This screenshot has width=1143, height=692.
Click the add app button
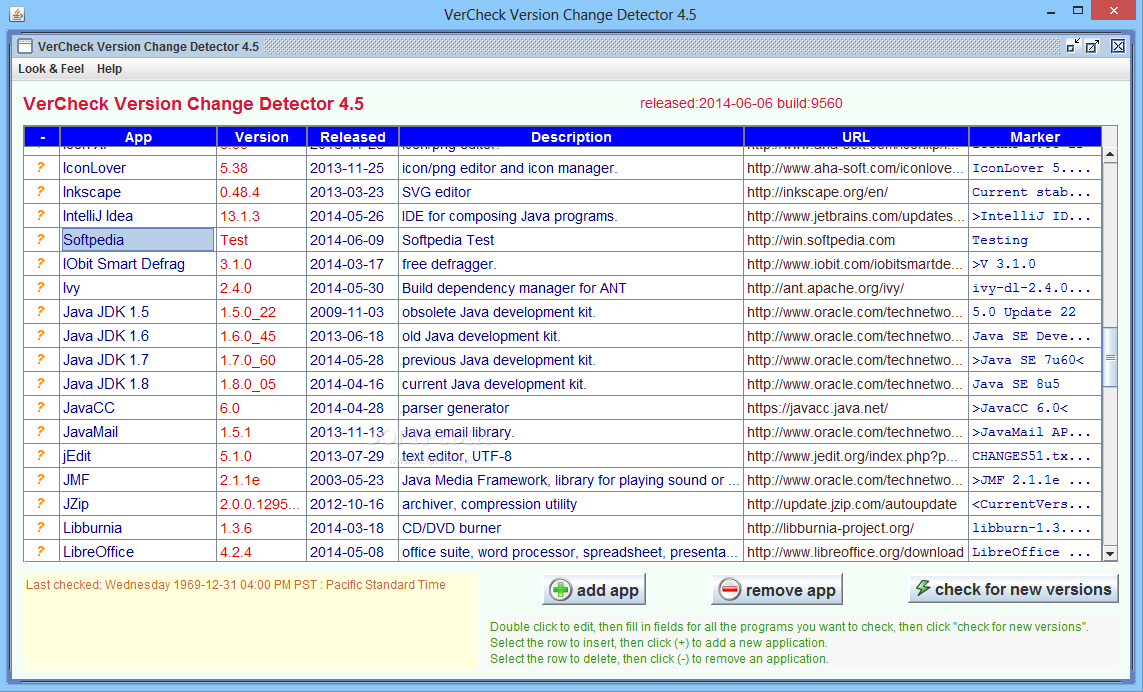(594, 590)
